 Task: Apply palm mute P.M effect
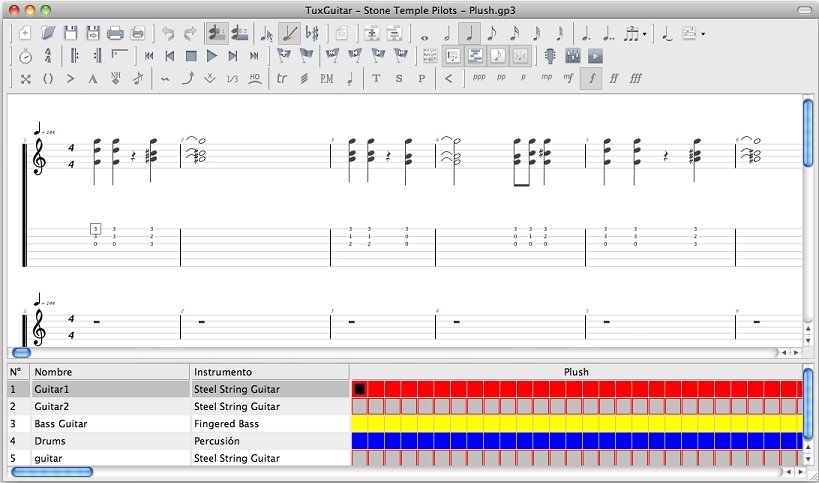pyautogui.click(x=326, y=78)
